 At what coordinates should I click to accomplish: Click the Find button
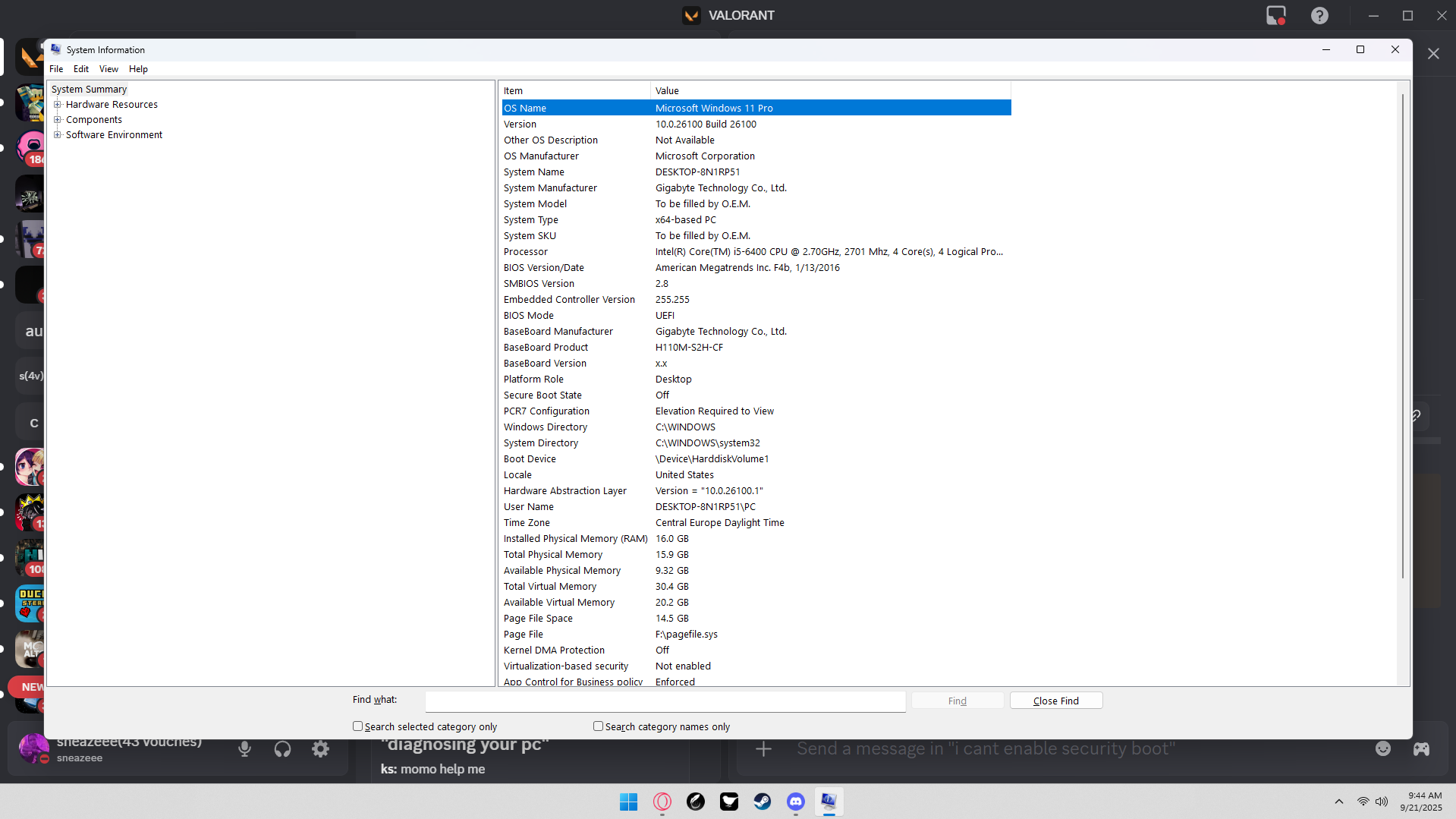pyautogui.click(x=957, y=701)
